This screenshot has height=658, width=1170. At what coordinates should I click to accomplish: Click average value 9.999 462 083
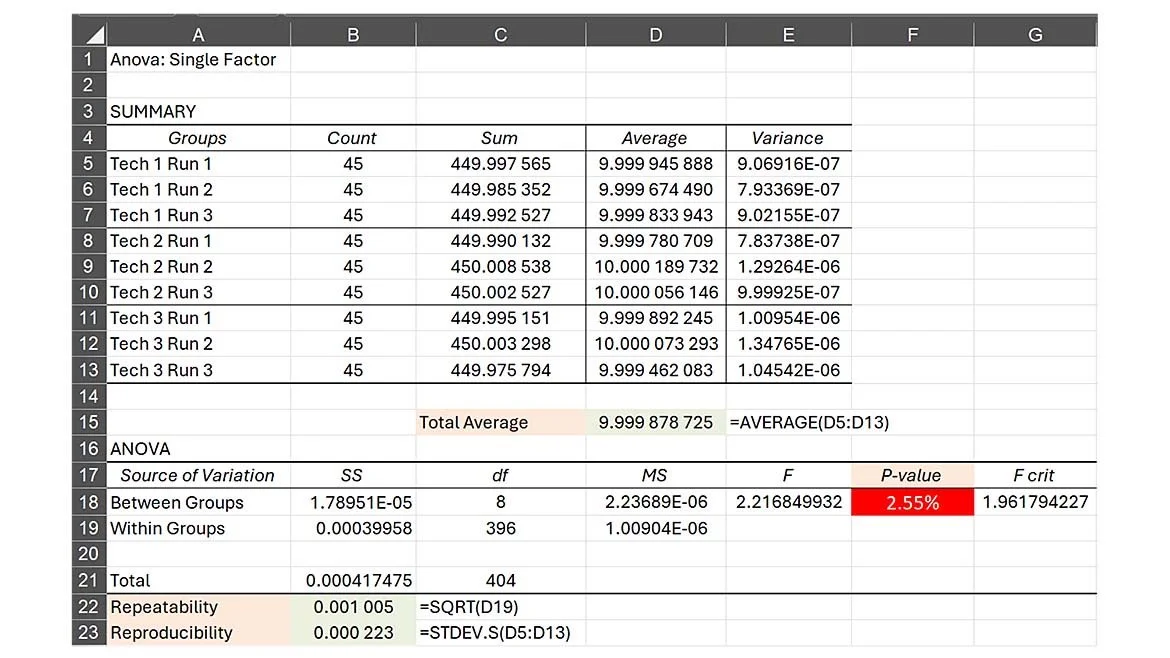pos(655,370)
